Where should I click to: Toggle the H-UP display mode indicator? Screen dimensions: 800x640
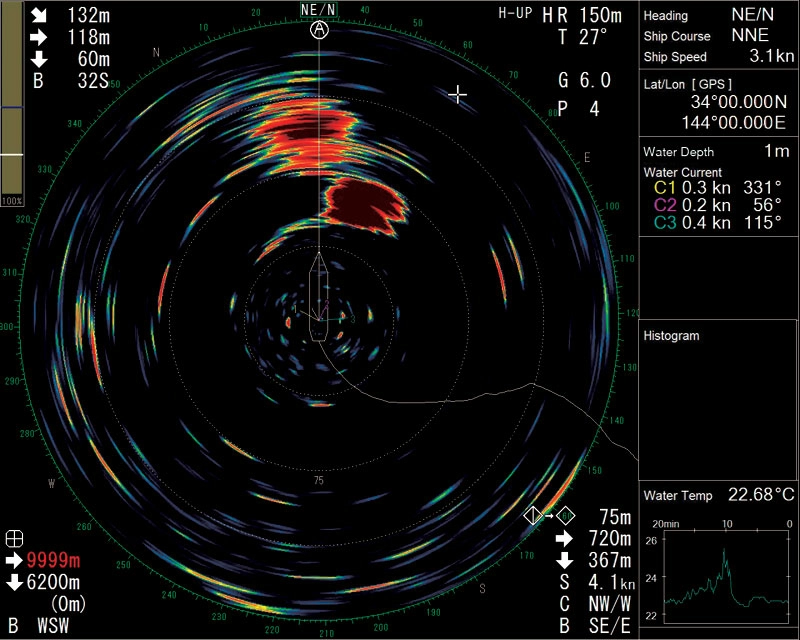515,14
